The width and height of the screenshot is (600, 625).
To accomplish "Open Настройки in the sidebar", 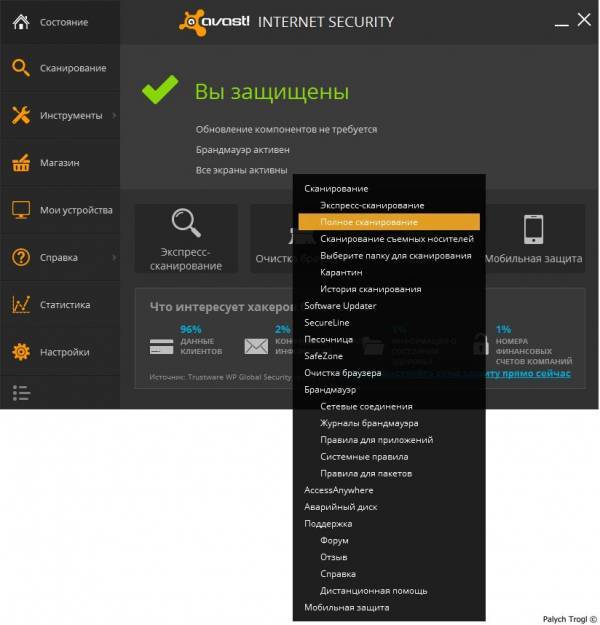I will pos(65,352).
